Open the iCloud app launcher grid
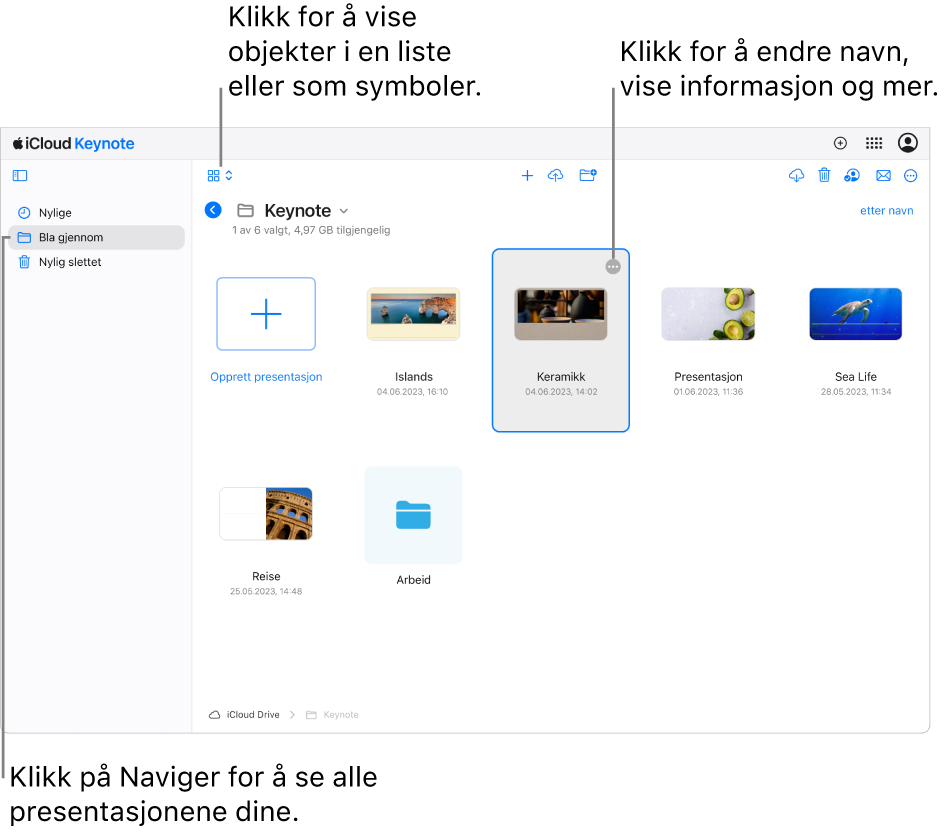The height and width of the screenshot is (838, 944). click(x=874, y=143)
